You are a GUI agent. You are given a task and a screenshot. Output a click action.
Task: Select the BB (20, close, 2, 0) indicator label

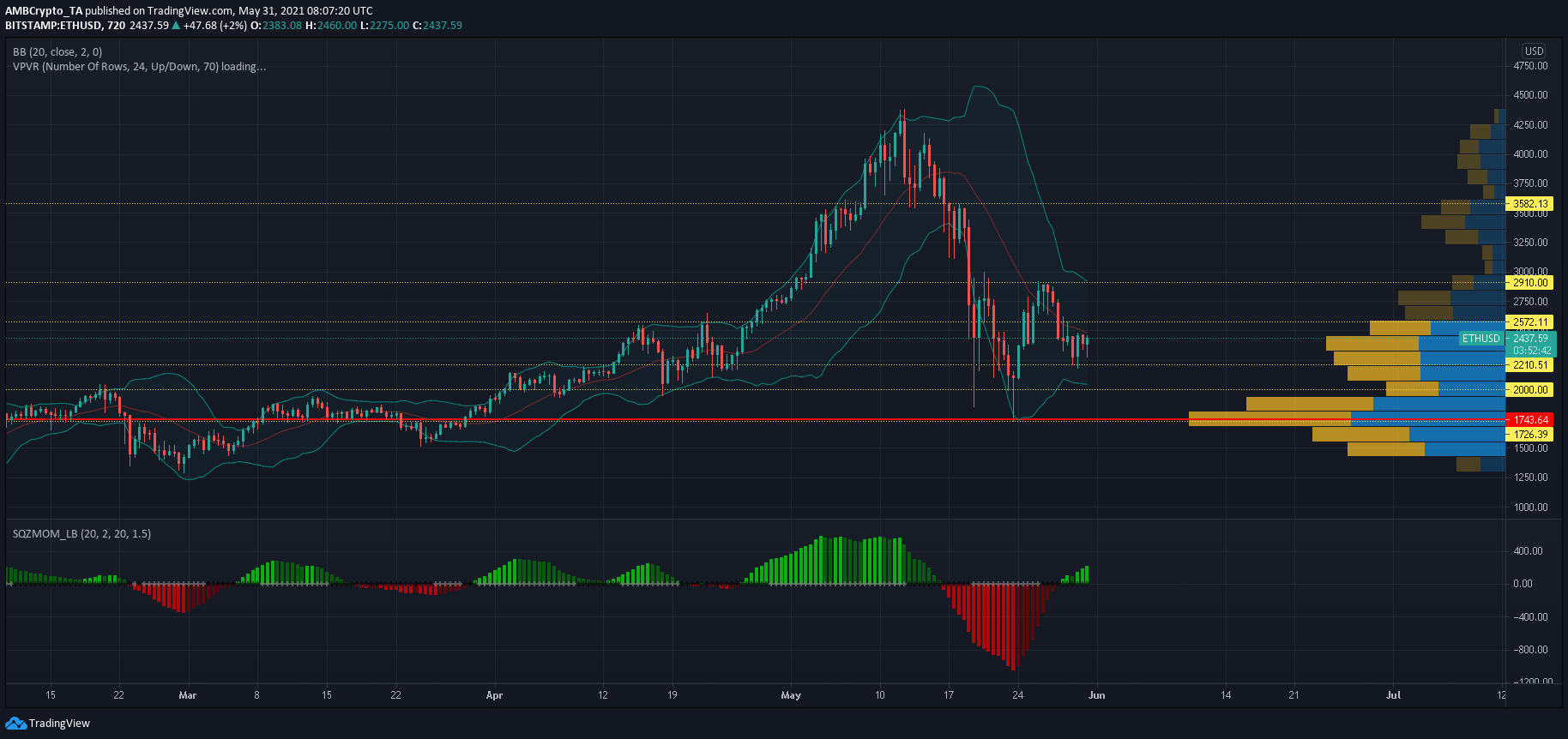(57, 52)
